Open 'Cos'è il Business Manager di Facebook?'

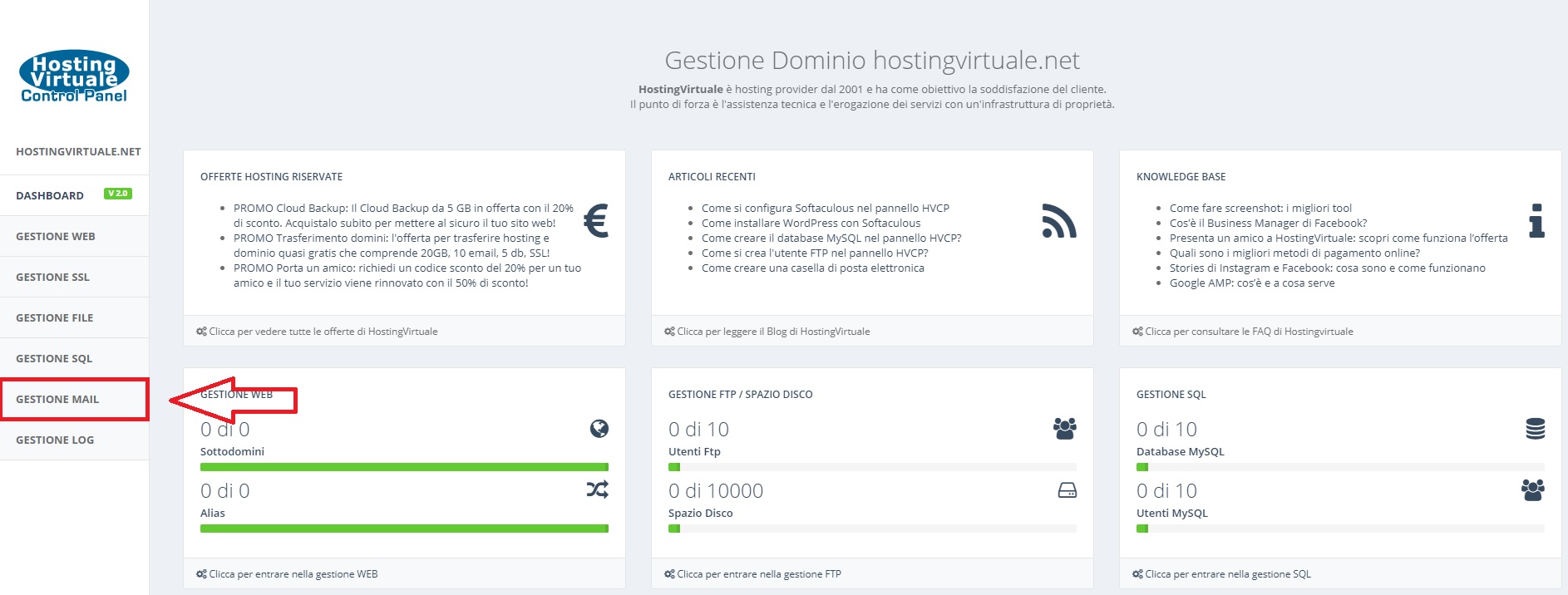(x=1268, y=223)
